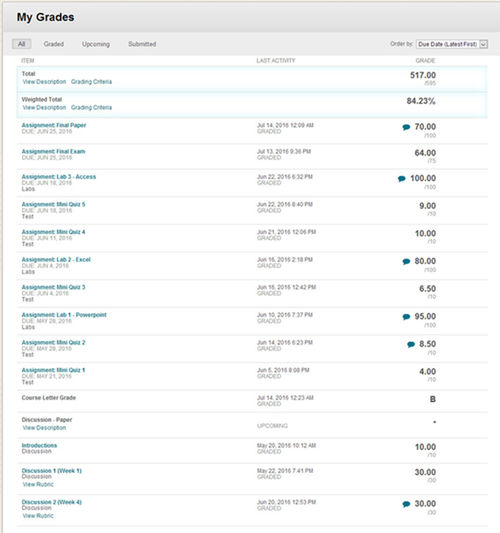The image size is (500, 533).
Task: View comment bubble beside Lab 3 Access grade
Action: pyautogui.click(x=401, y=179)
